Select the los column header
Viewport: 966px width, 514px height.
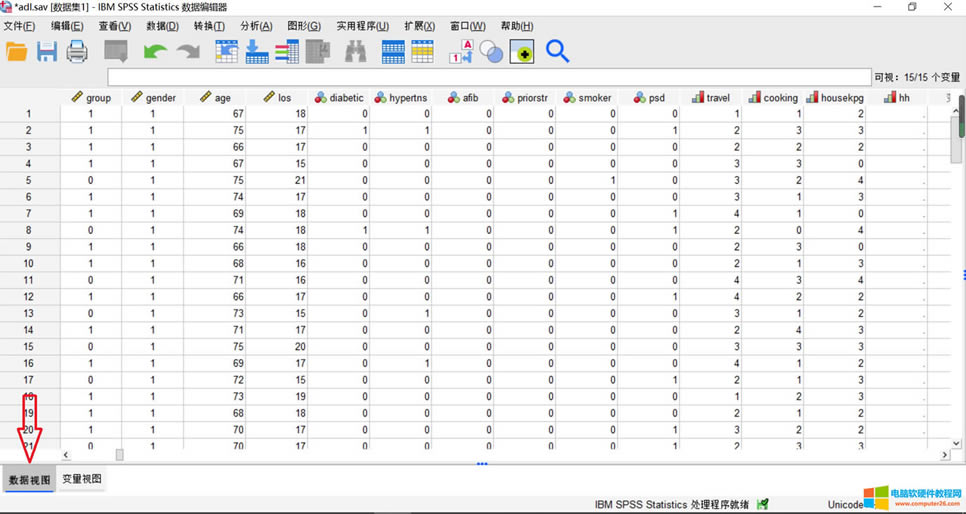tap(277, 97)
